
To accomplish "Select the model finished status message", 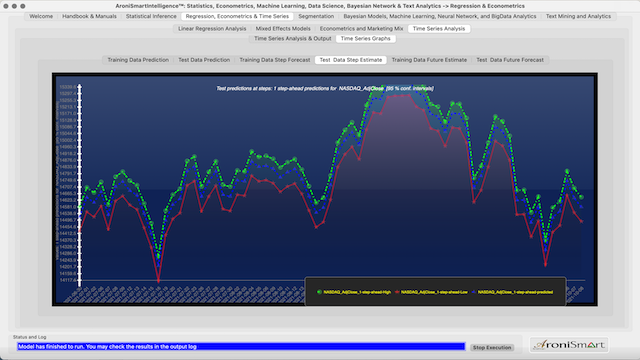I will 241,347.
